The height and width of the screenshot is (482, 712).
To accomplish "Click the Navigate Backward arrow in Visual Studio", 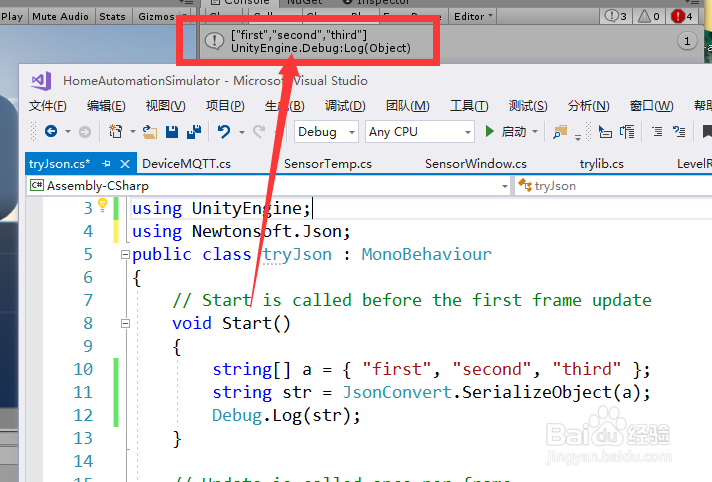I will (x=51, y=132).
